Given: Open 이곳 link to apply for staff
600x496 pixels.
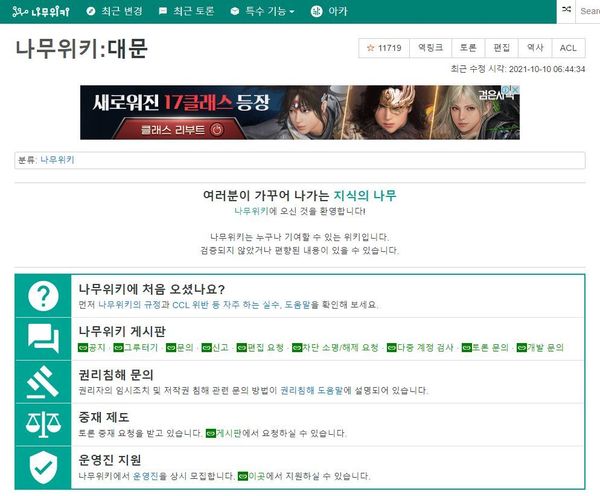Looking at the screenshot, I should pyautogui.click(x=251, y=476).
